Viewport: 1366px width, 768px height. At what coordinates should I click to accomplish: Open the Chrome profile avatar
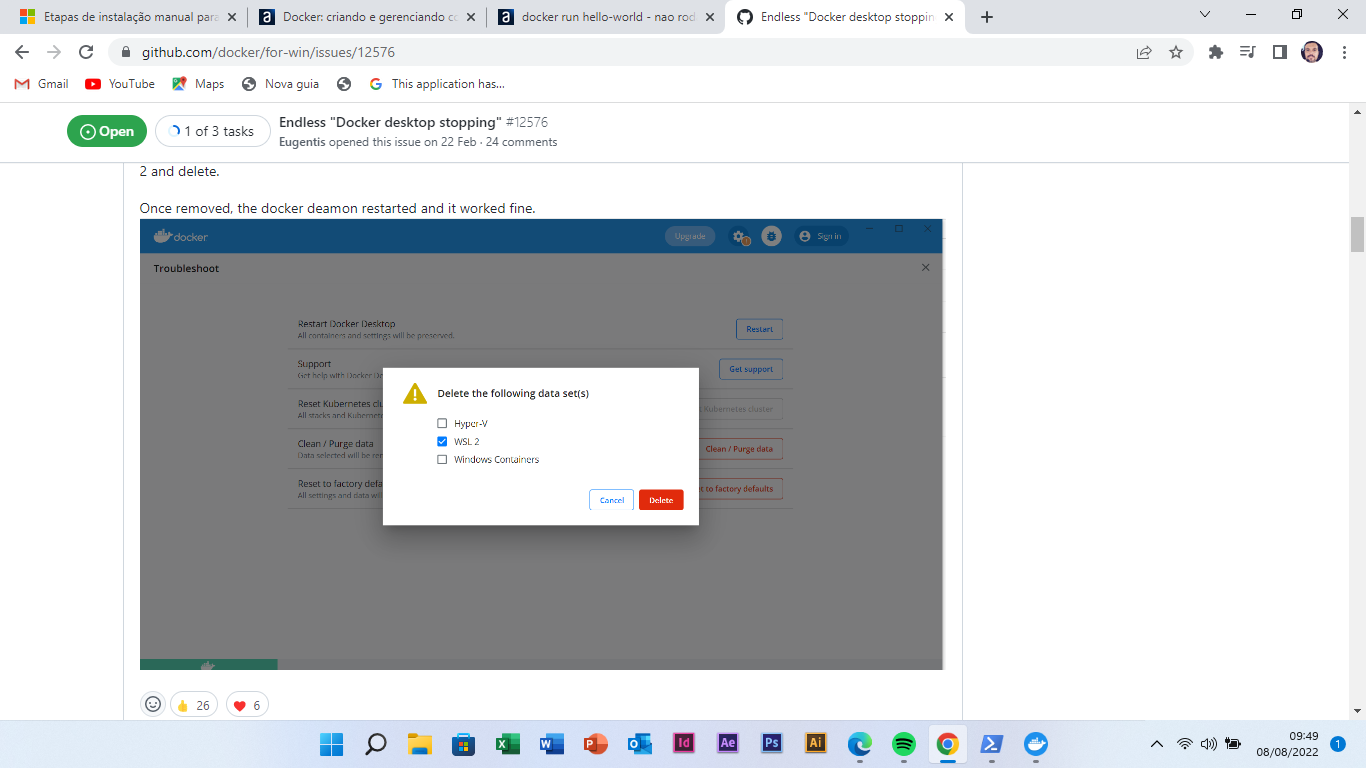(x=1312, y=52)
